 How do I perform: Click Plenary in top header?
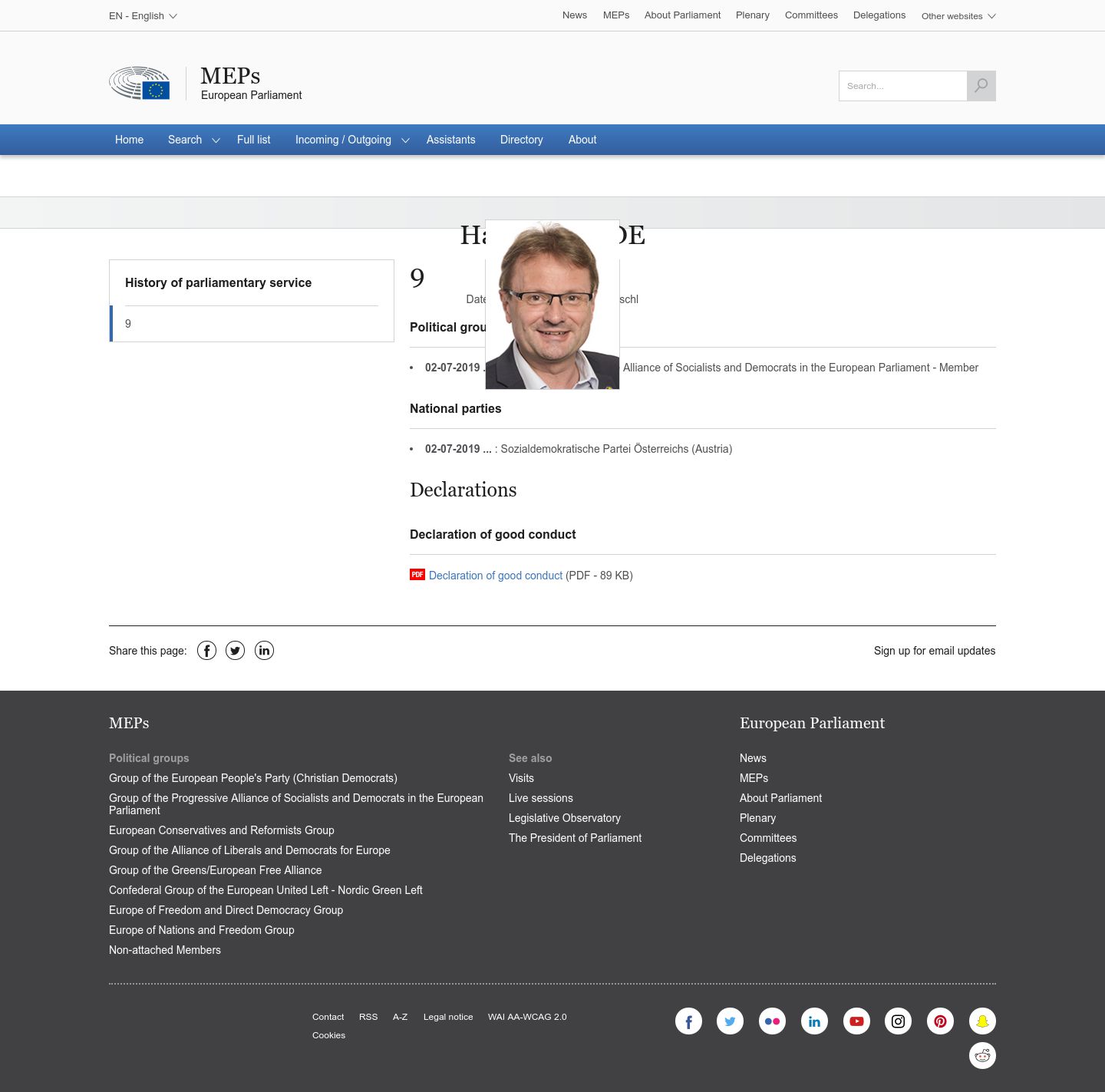[752, 15]
